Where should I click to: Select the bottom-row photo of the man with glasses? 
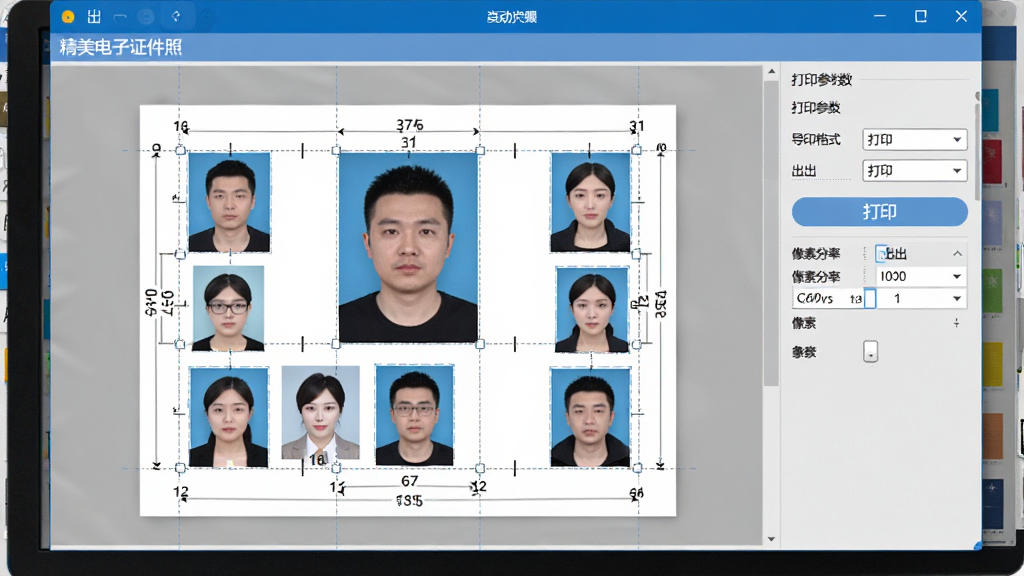[415, 415]
